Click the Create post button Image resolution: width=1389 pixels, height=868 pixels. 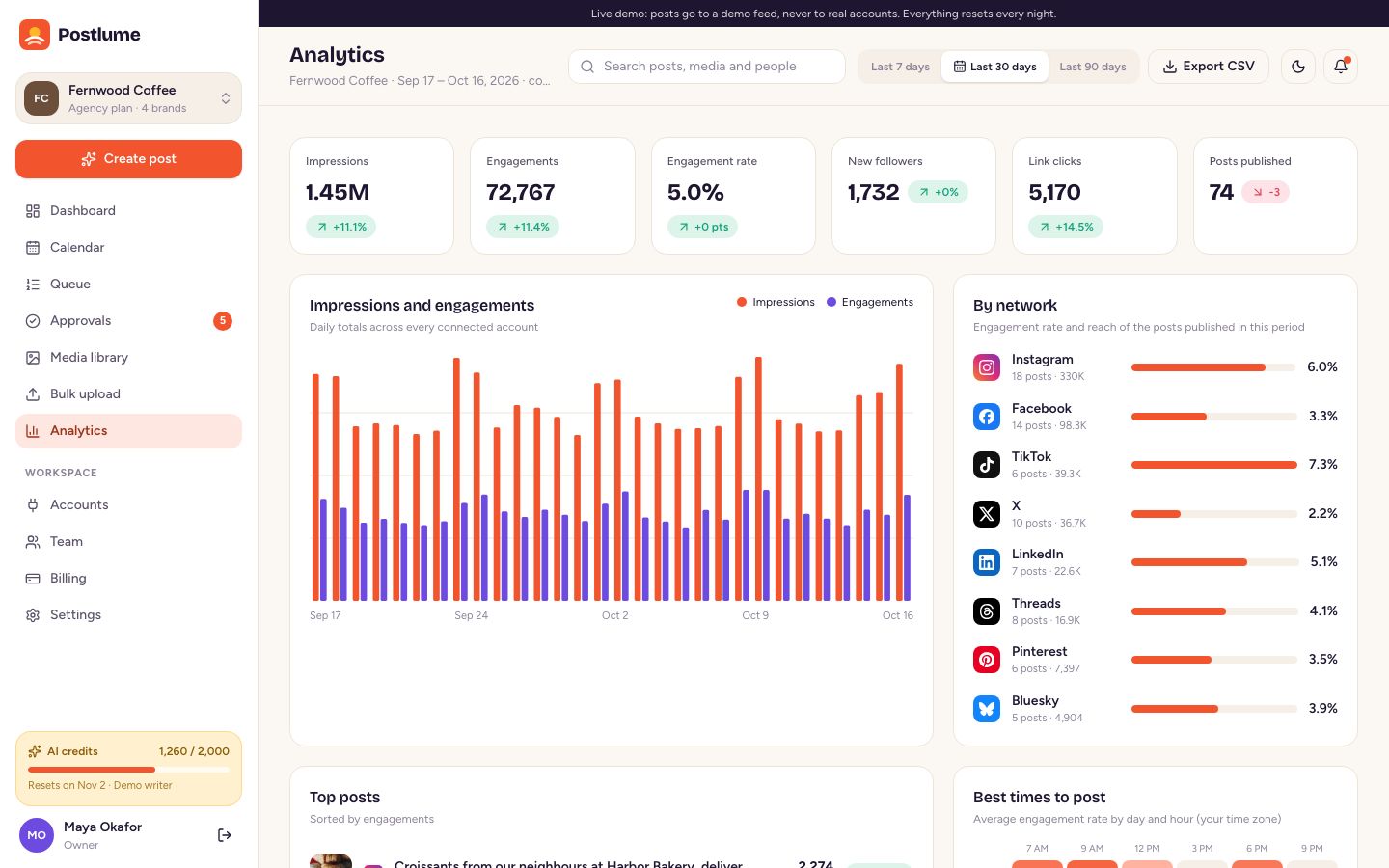[128, 159]
